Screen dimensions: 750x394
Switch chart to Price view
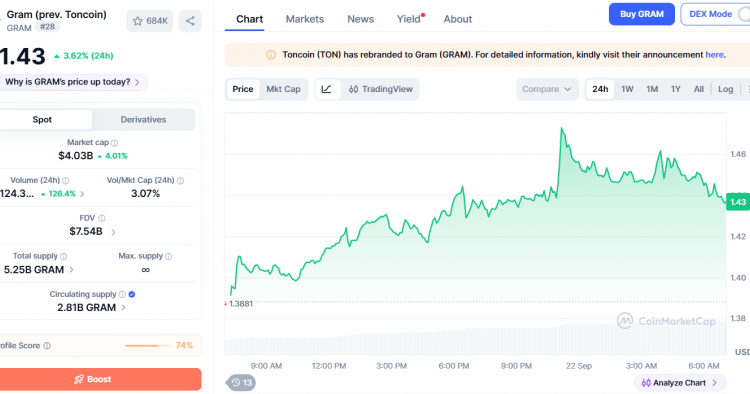(243, 89)
